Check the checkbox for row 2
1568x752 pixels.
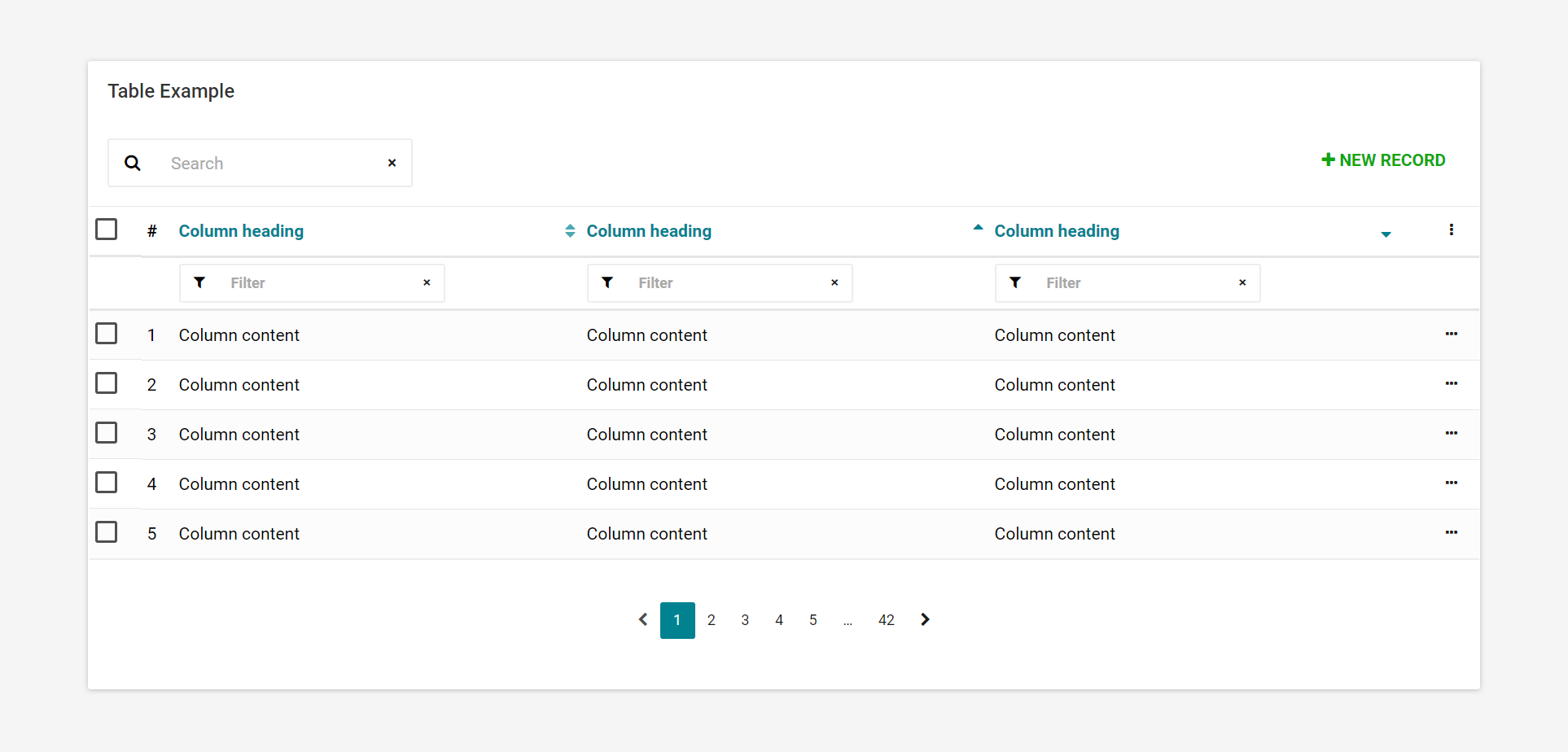click(x=107, y=383)
